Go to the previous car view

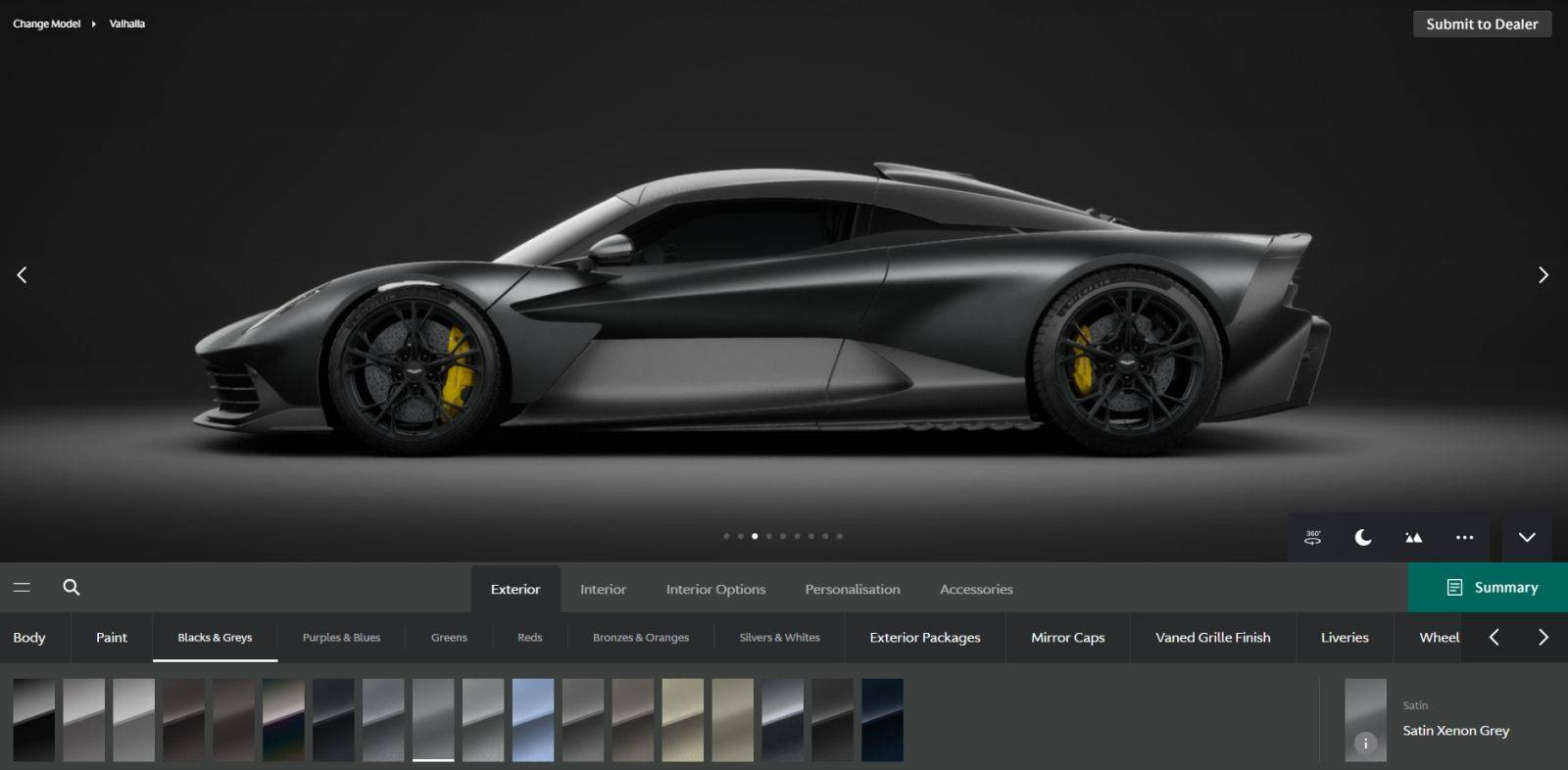point(23,275)
